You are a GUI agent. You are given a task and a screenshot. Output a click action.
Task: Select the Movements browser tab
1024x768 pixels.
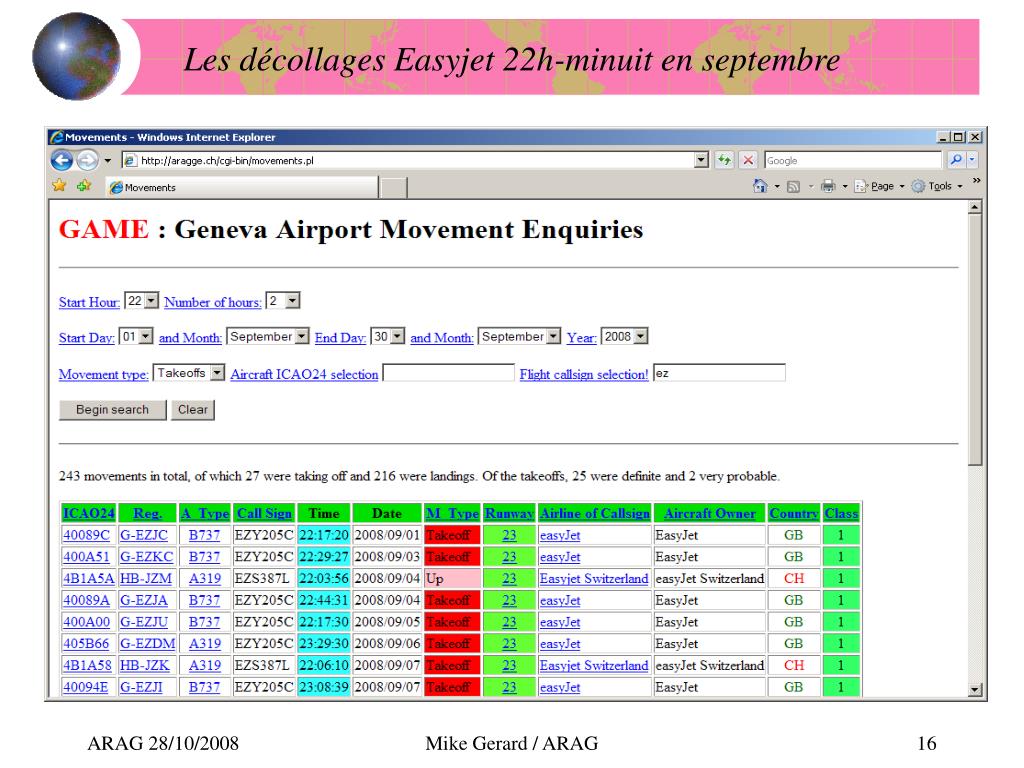click(242, 187)
